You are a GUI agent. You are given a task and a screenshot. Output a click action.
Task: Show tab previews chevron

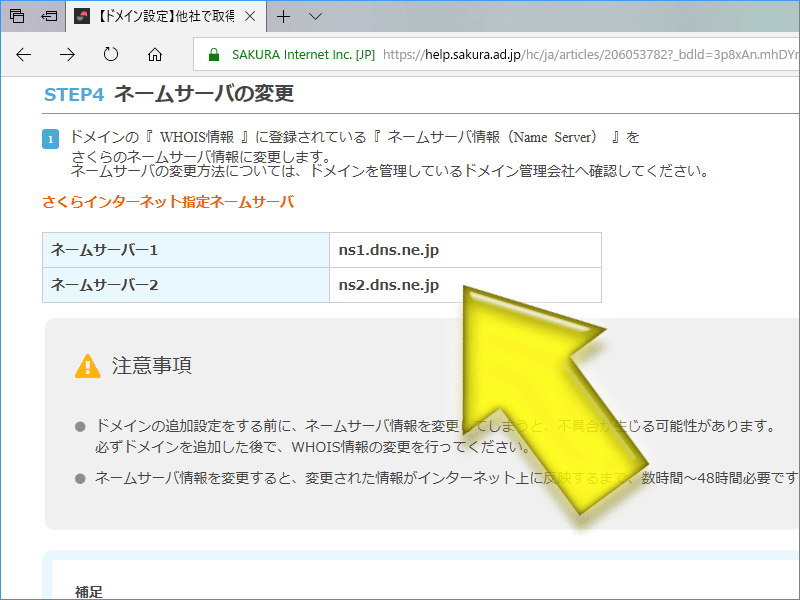pos(315,16)
